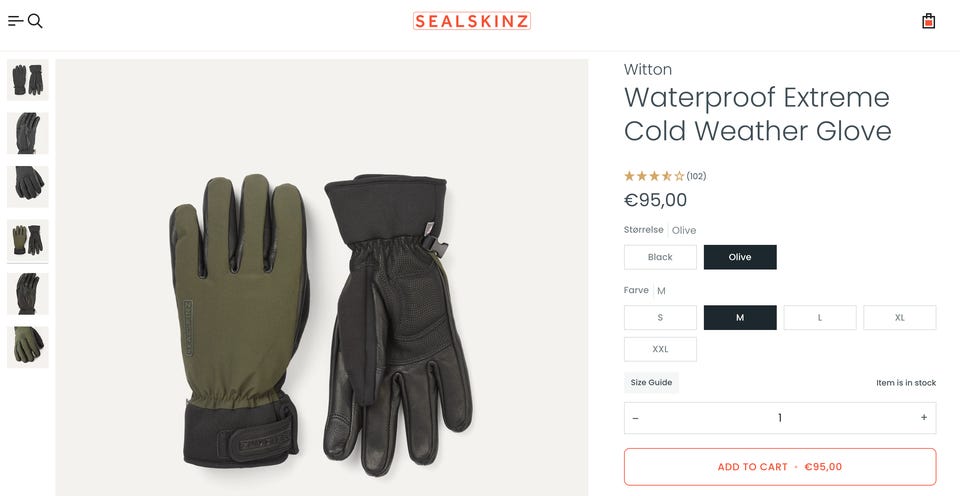960x496 pixels.
Task: Increase quantity with plus icon
Action: tap(923, 418)
